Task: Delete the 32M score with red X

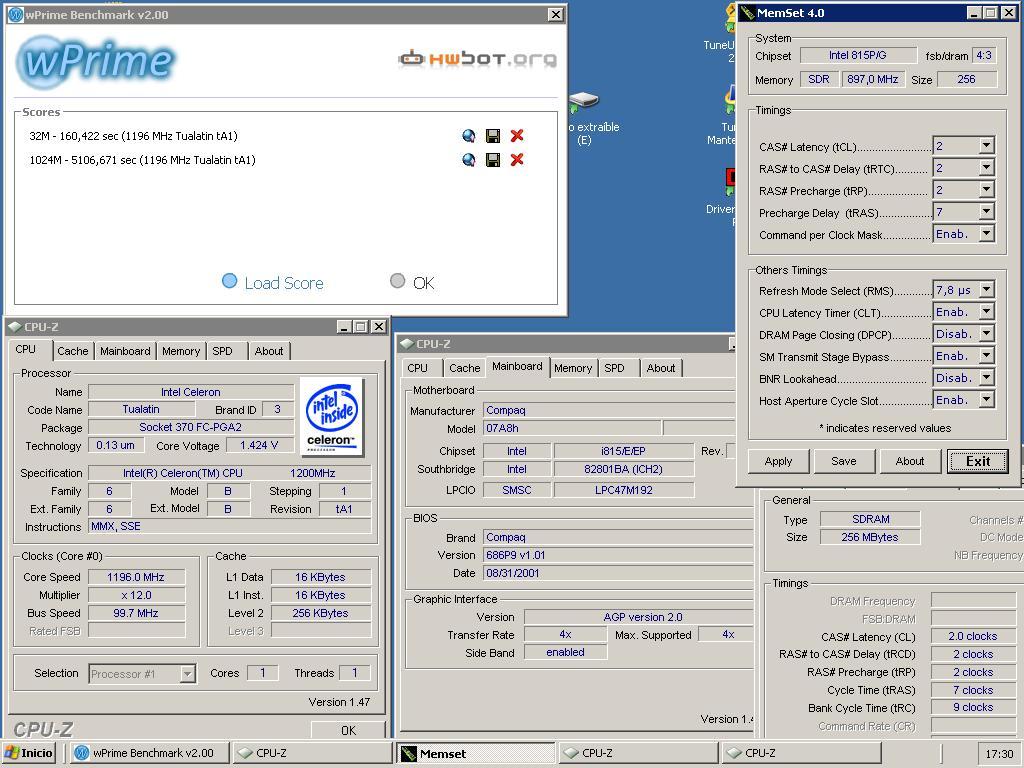Action: 517,136
